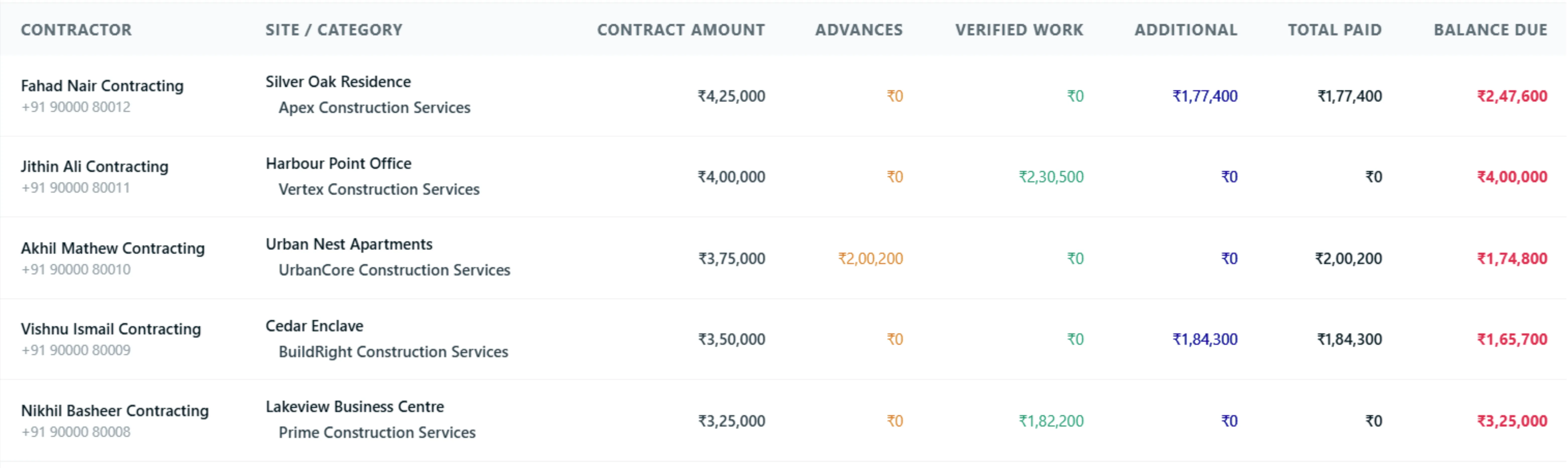Click the ₹2,00,200 advances amount
The width and height of the screenshot is (1568, 468).
[x=871, y=259]
